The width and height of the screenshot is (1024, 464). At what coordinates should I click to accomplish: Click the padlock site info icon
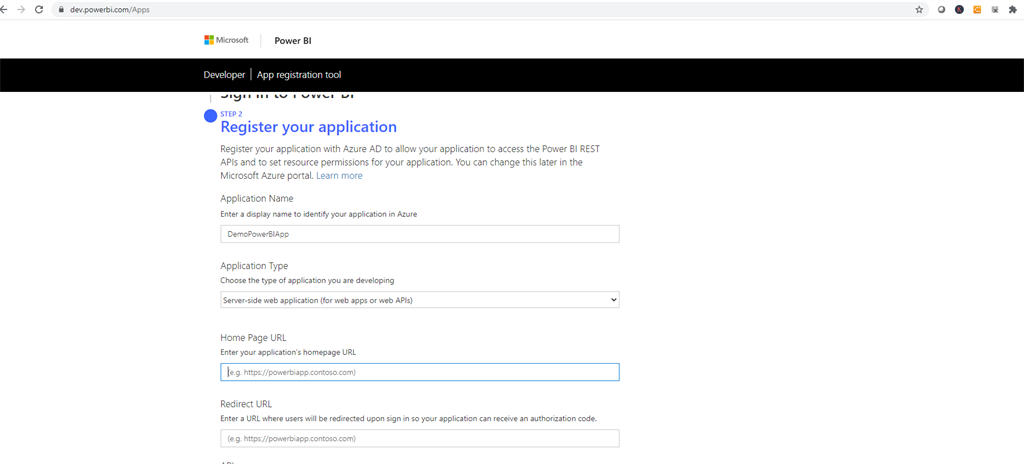62,9
